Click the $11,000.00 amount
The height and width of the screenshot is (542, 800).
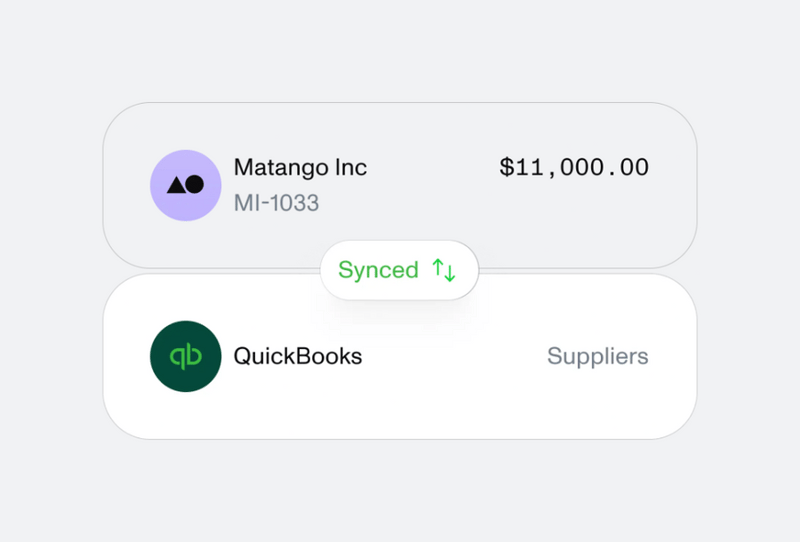[574, 168]
